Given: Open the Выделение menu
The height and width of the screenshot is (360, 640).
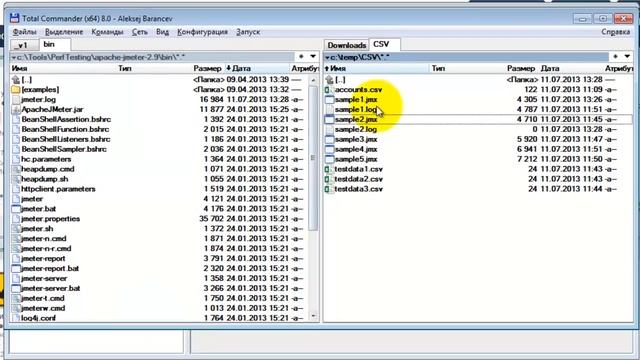Looking at the screenshot, I should pos(64,32).
